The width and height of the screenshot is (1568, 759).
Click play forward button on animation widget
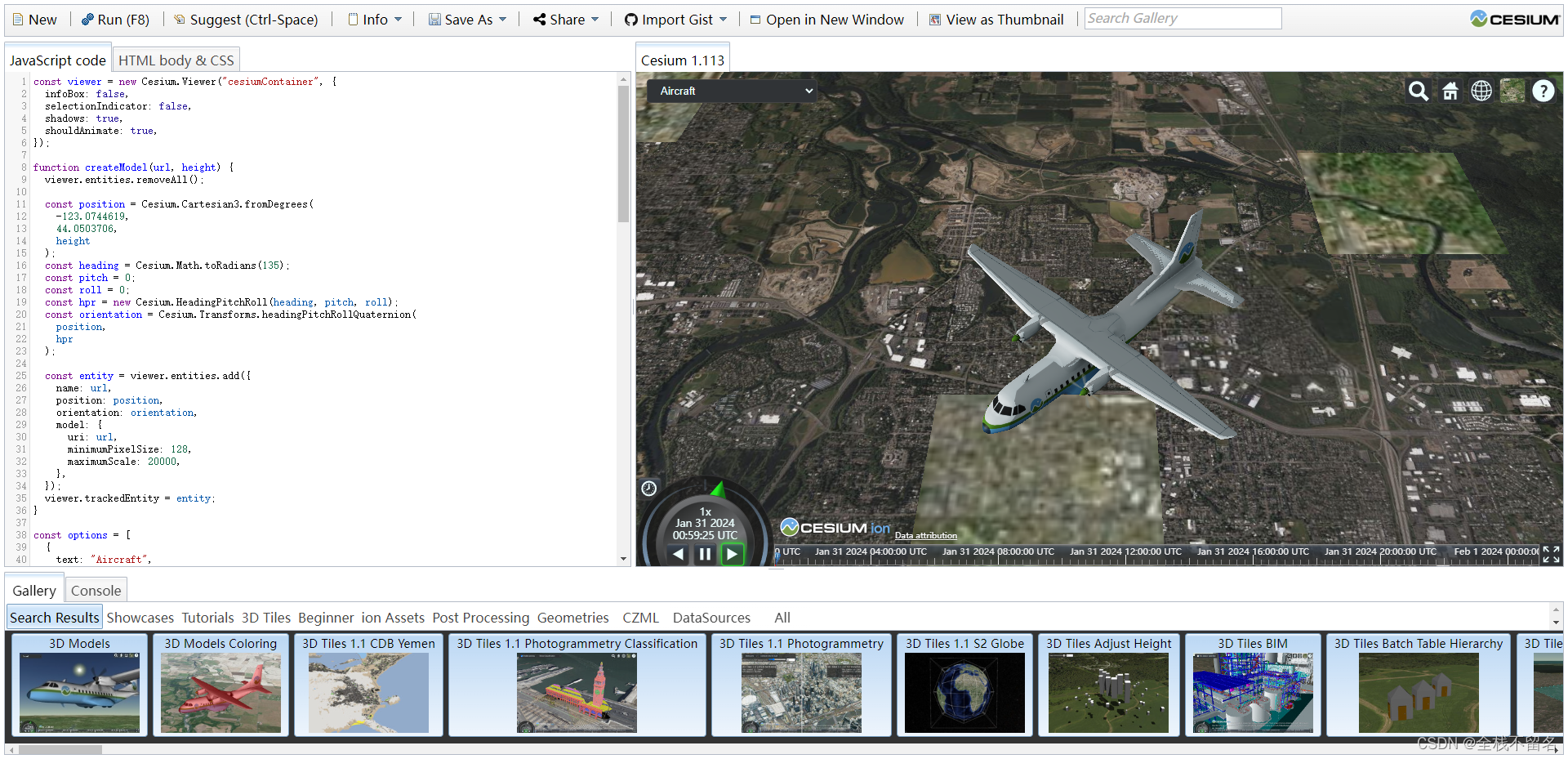point(732,554)
